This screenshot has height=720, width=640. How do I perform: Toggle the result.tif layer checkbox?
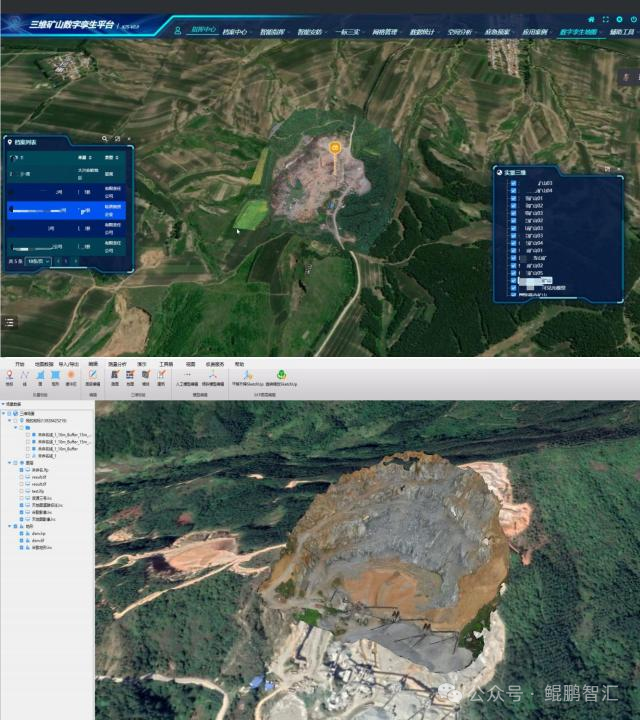23,477
